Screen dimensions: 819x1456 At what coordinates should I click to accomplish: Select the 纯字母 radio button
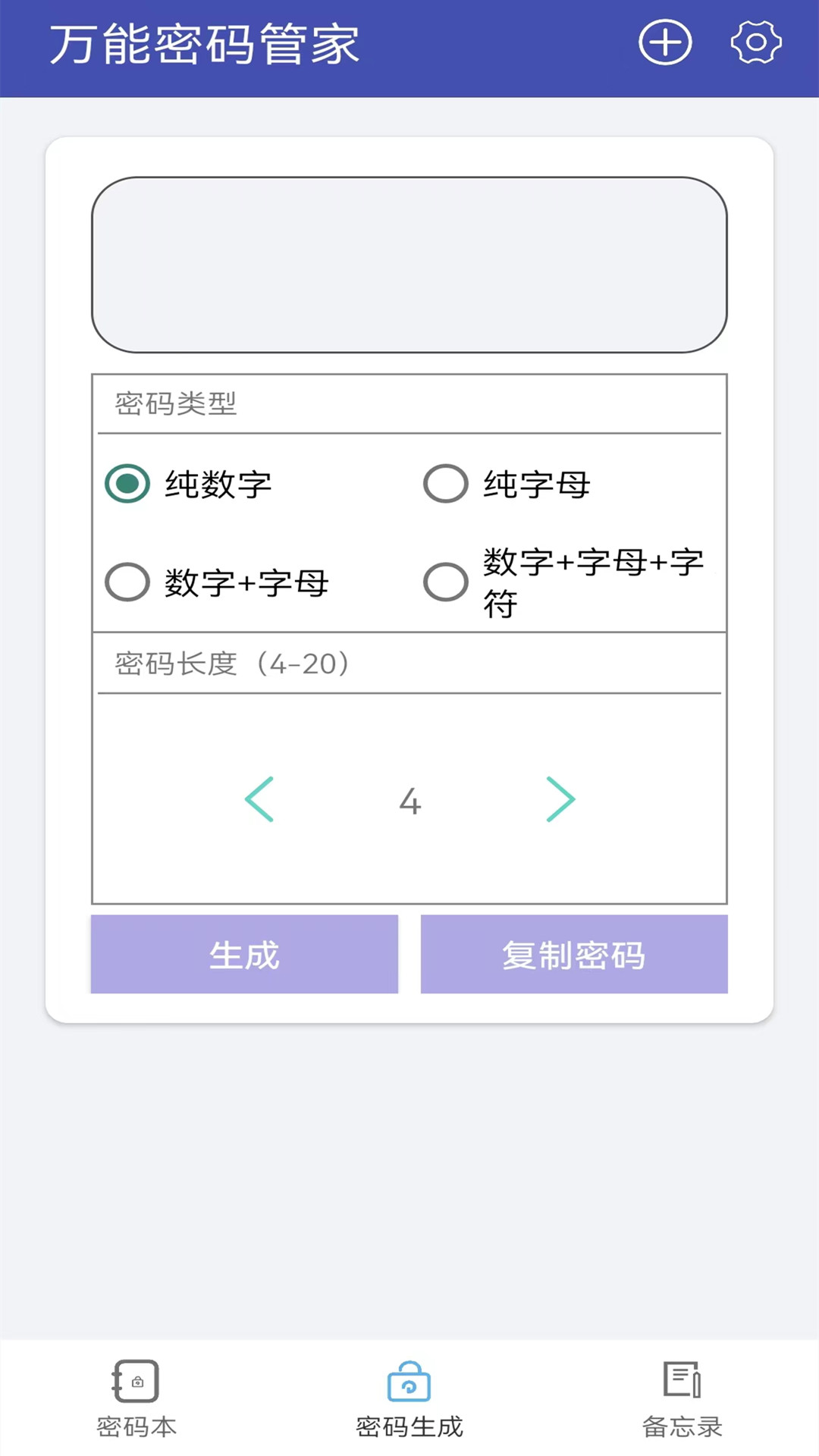[446, 484]
